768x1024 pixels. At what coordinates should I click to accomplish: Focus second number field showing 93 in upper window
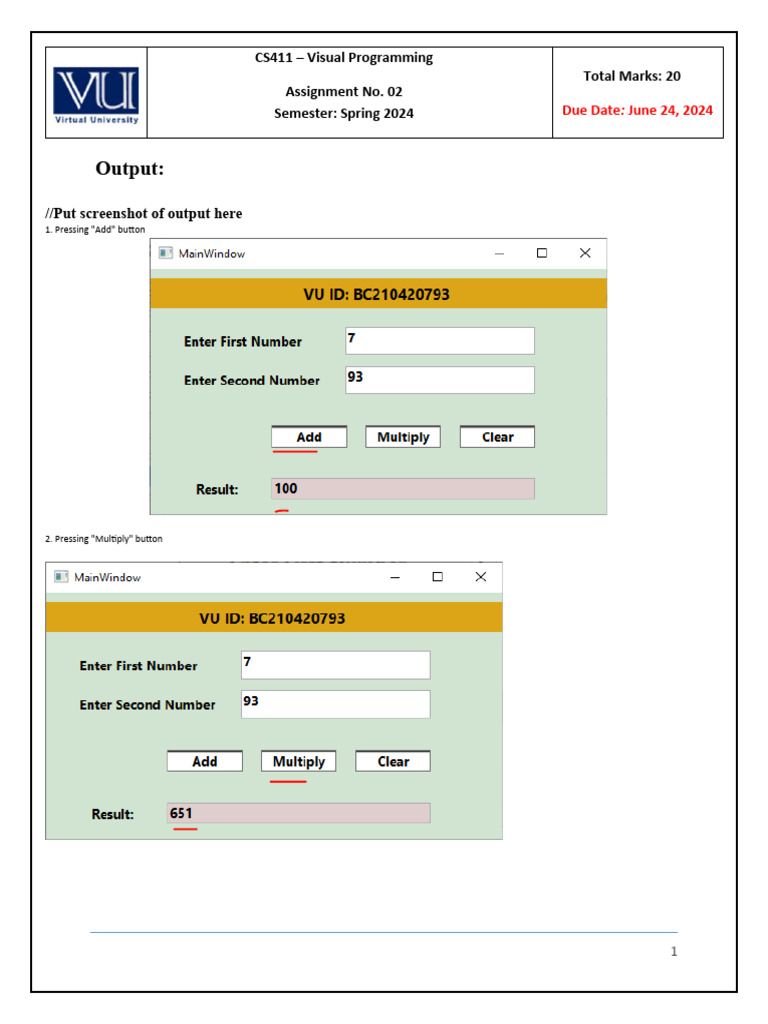click(x=440, y=380)
